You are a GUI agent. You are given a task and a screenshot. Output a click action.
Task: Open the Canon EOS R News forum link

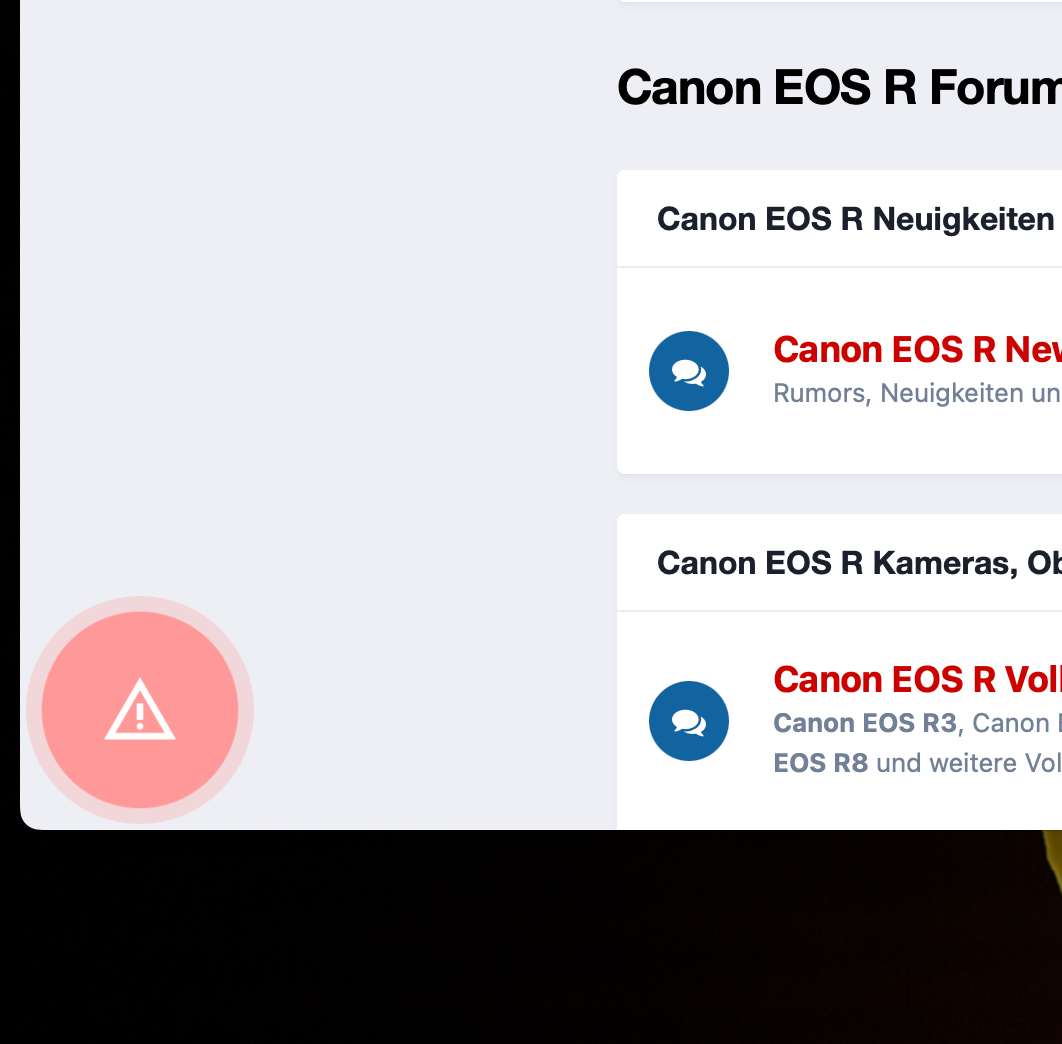pyautogui.click(x=910, y=350)
